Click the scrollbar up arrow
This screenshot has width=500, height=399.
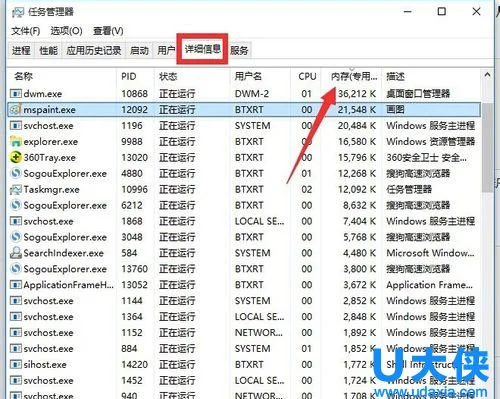487,75
